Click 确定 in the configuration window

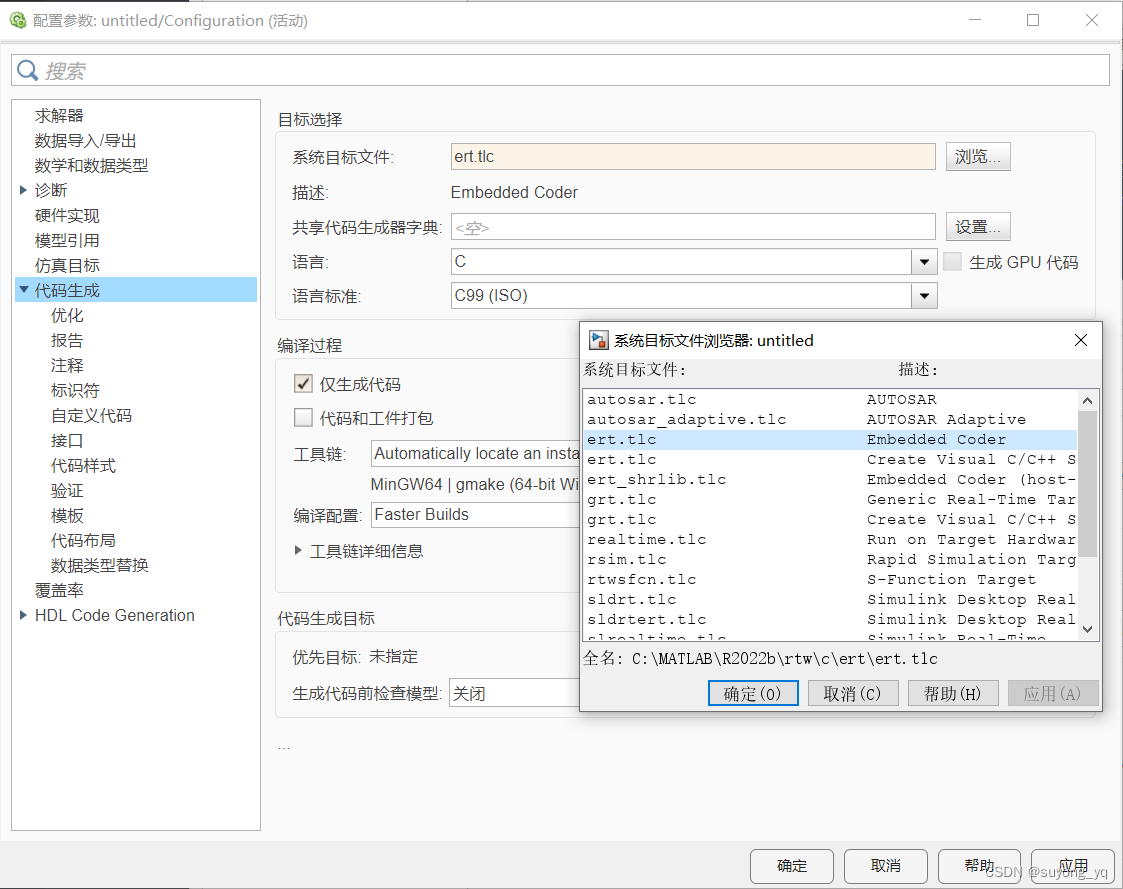(791, 866)
